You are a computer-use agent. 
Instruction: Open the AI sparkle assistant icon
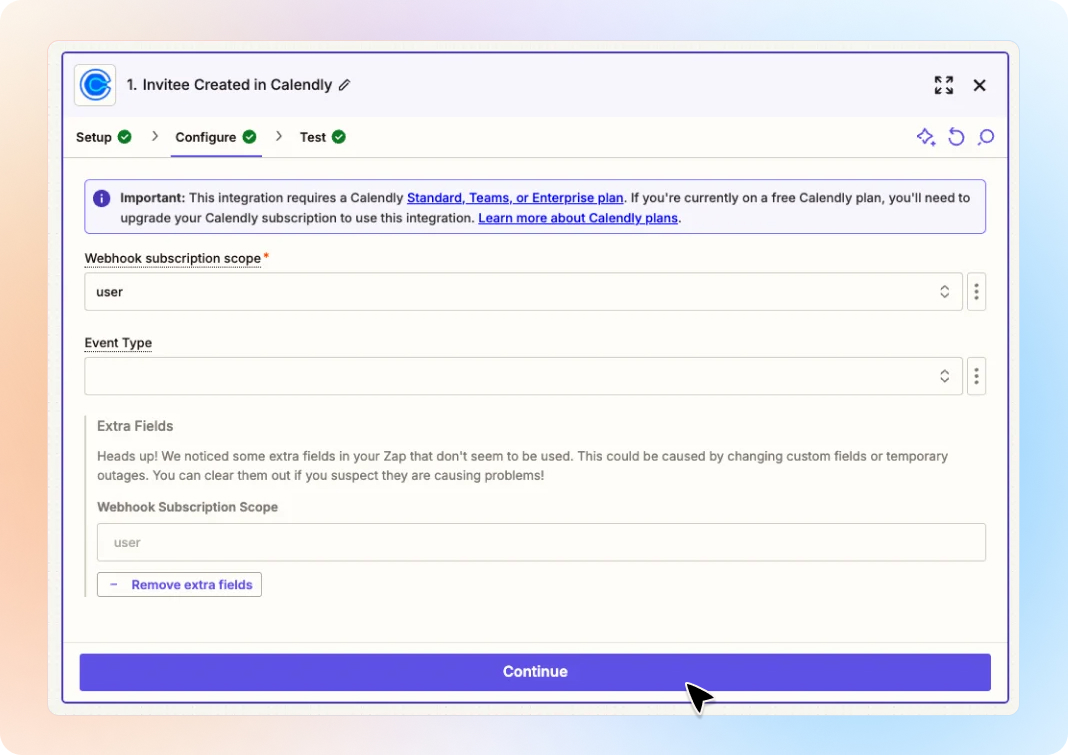pyautogui.click(x=926, y=137)
